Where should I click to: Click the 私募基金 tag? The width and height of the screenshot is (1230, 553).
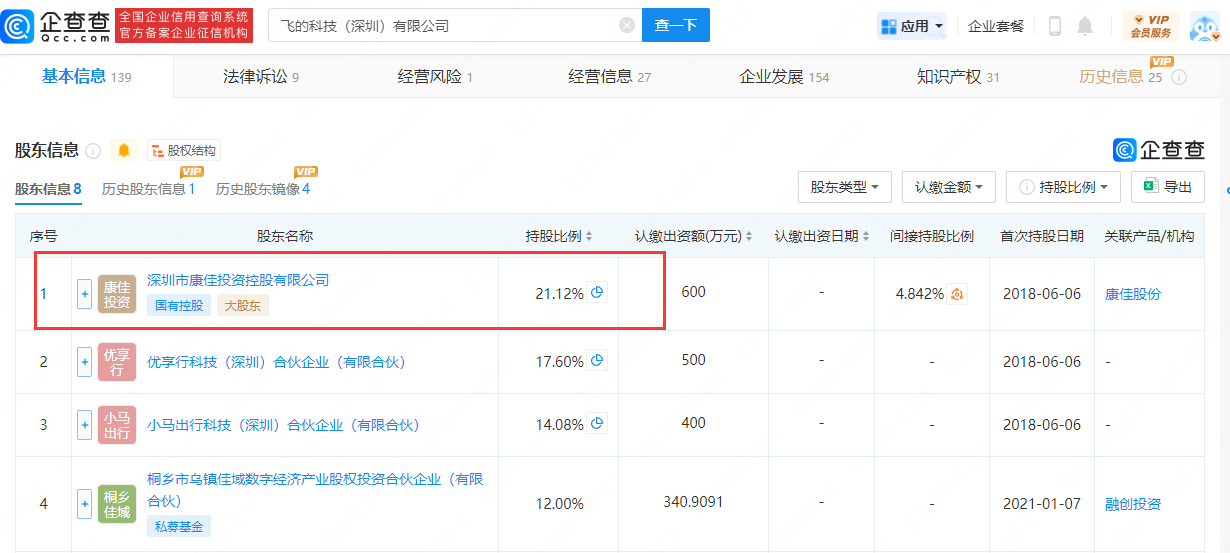coord(179,526)
